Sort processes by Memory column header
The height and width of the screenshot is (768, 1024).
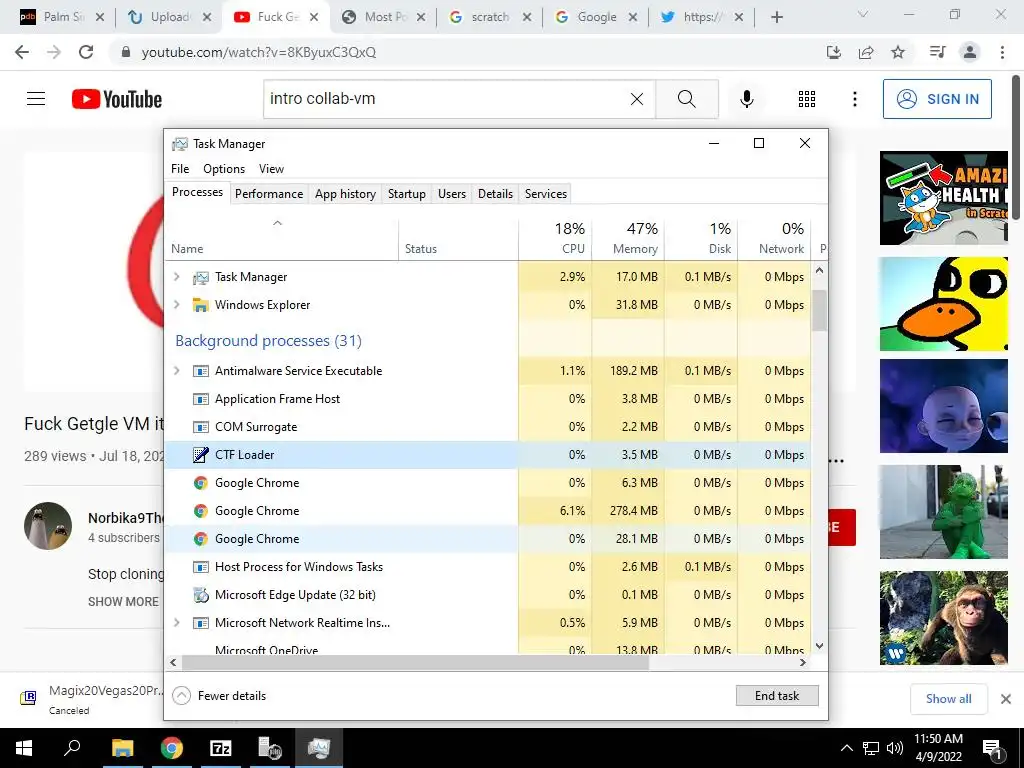pyautogui.click(x=628, y=238)
